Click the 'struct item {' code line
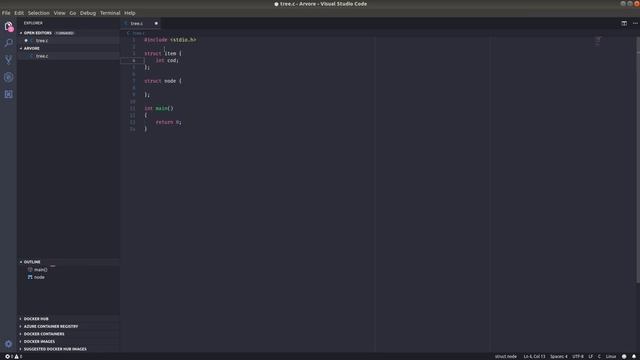Image resolution: width=640 pixels, height=360 pixels. [x=162, y=53]
